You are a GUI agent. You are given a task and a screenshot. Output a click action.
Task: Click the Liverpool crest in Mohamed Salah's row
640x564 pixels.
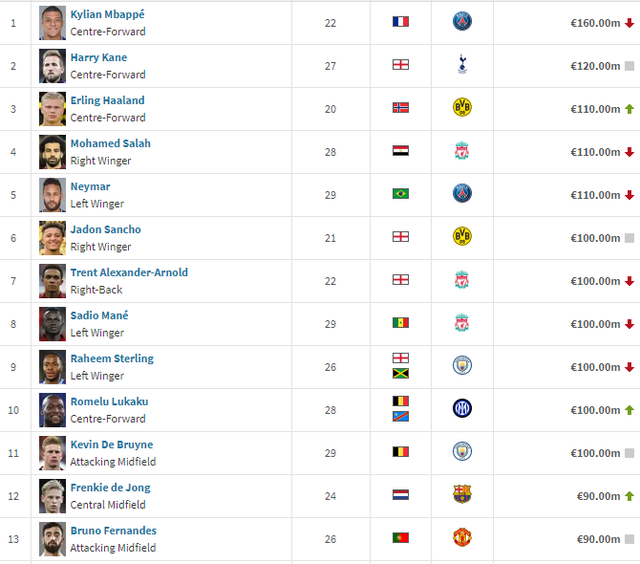[x=461, y=151]
